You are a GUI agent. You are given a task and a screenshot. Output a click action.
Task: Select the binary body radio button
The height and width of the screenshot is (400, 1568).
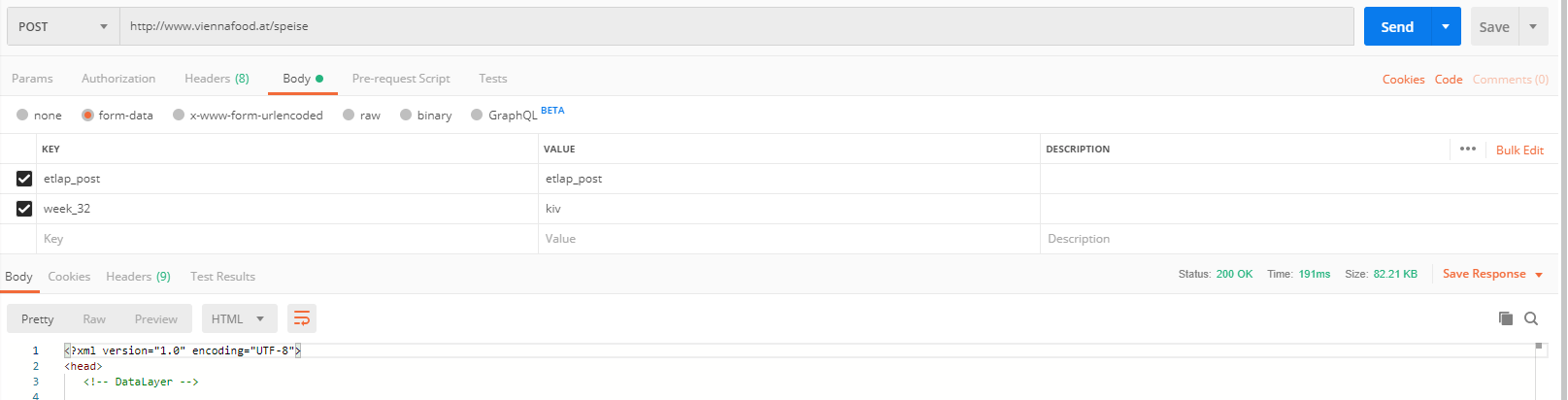406,115
